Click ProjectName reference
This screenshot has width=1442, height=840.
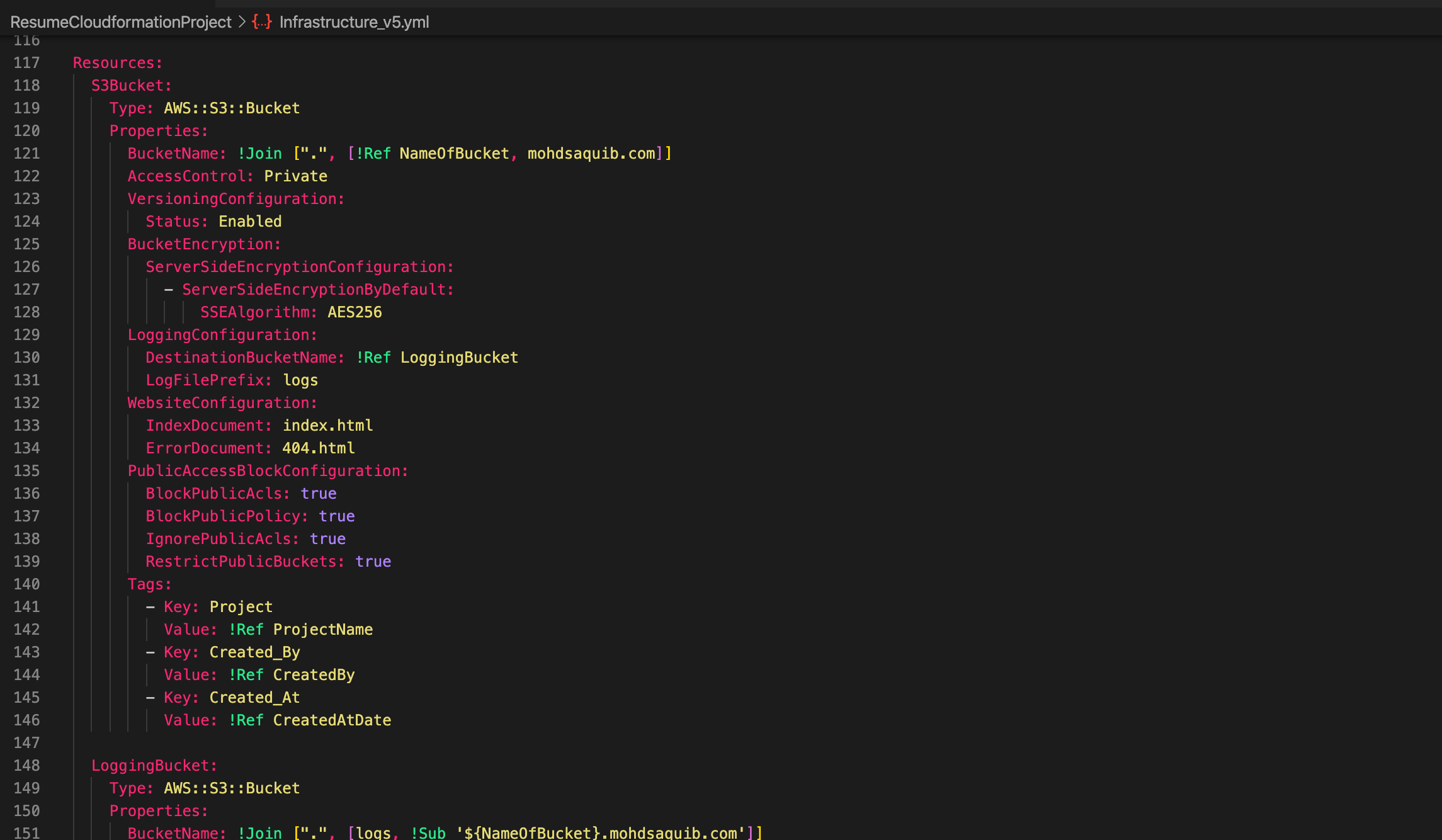(323, 630)
